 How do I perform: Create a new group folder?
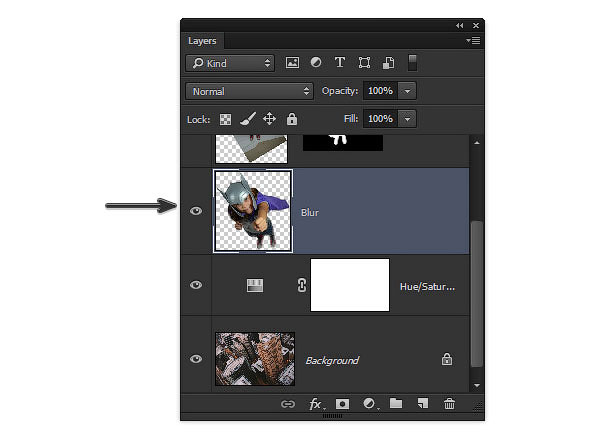pos(396,403)
